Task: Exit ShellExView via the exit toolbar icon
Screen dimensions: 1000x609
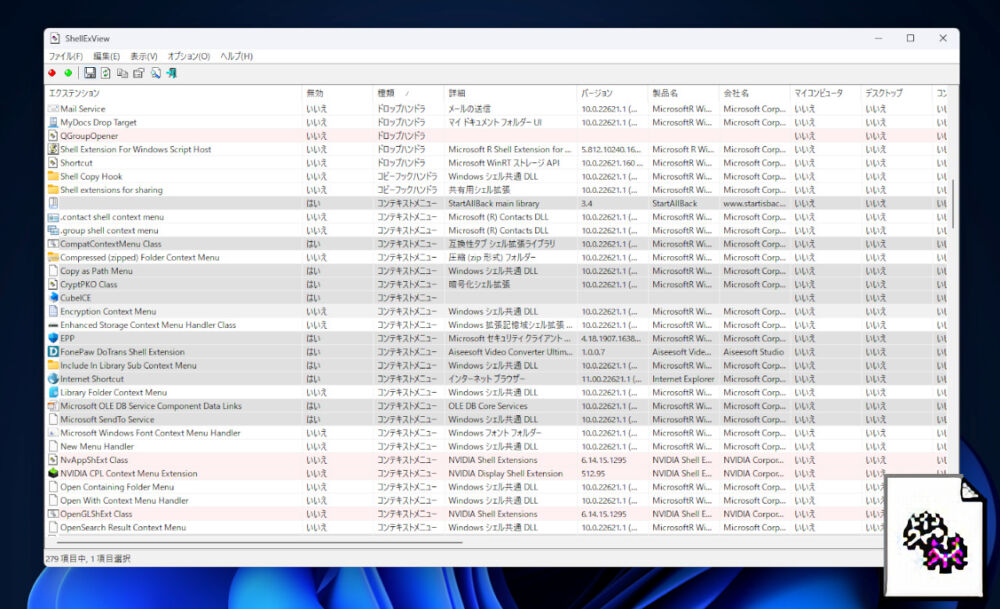Action: click(171, 73)
